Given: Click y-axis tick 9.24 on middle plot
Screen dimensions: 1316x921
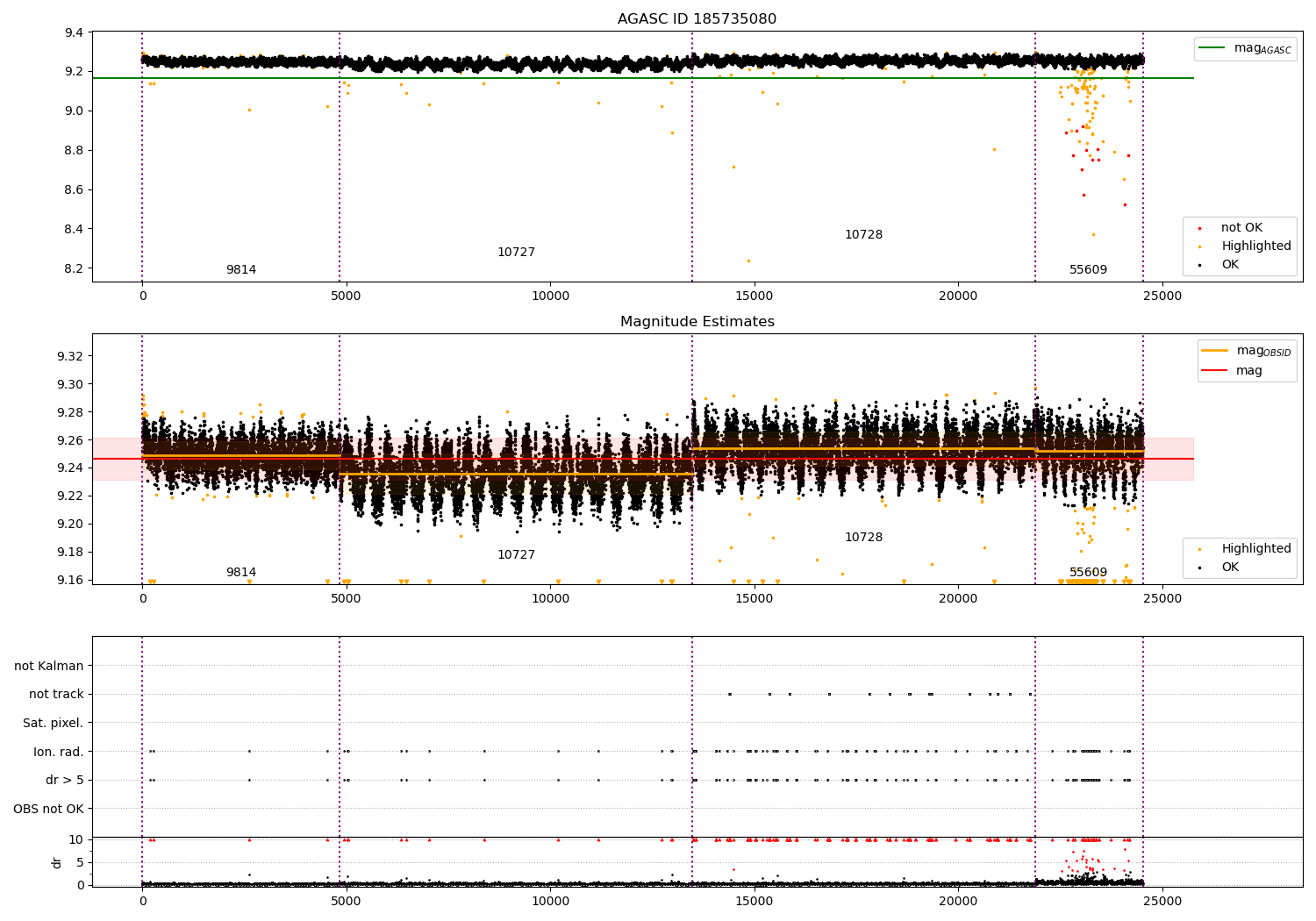Looking at the screenshot, I should point(70,468).
